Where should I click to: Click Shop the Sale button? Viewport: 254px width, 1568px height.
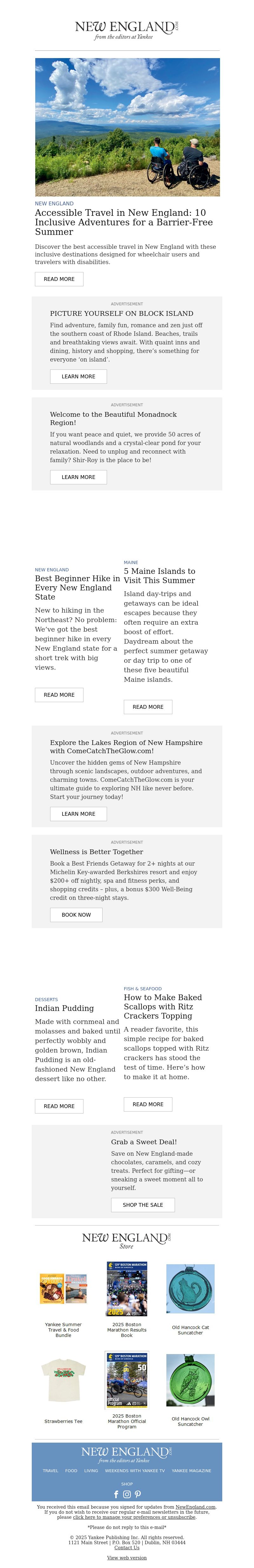[143, 1205]
